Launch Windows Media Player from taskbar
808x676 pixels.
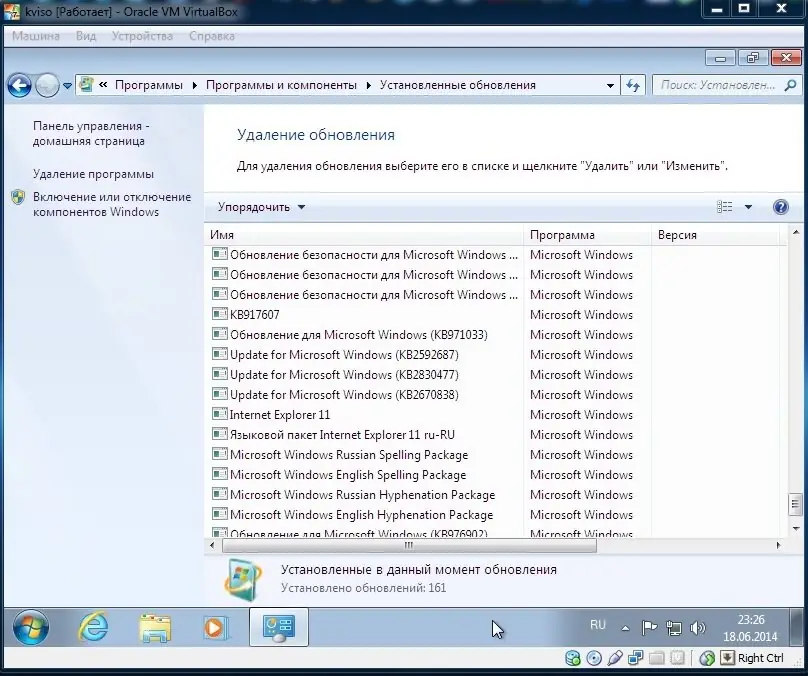pos(215,628)
